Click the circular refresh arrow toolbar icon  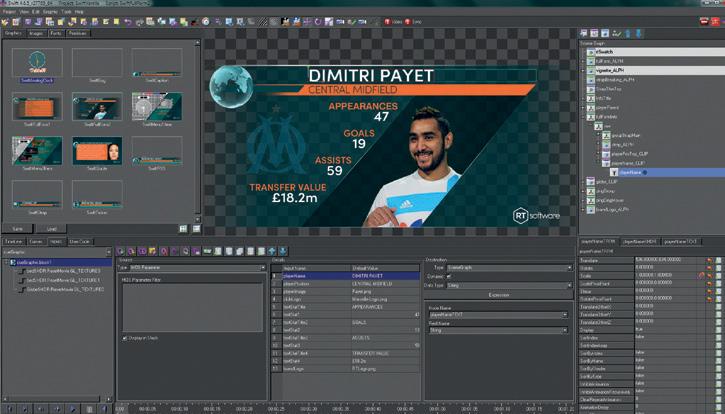coord(318,22)
